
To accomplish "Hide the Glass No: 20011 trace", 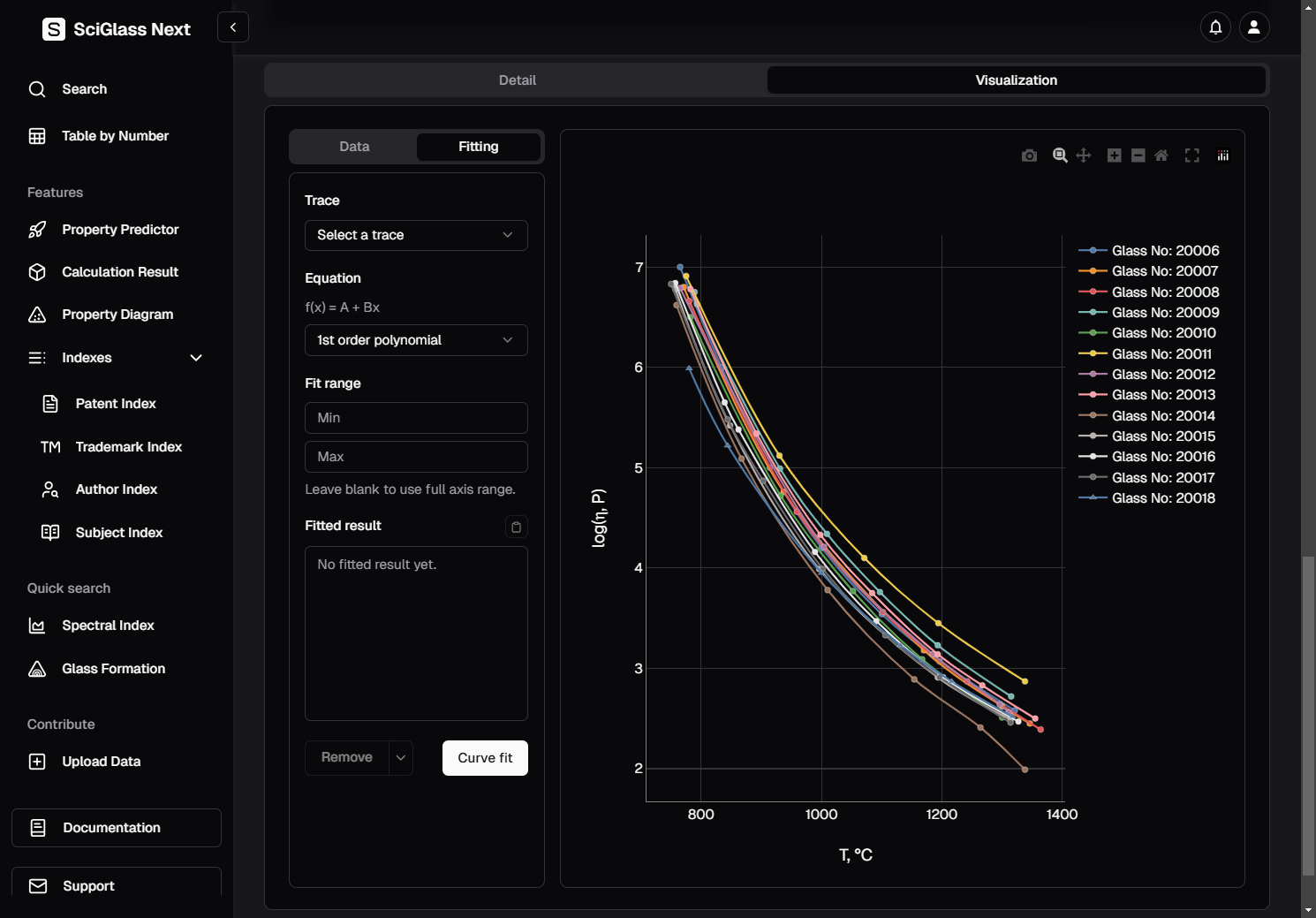I will point(1161,354).
